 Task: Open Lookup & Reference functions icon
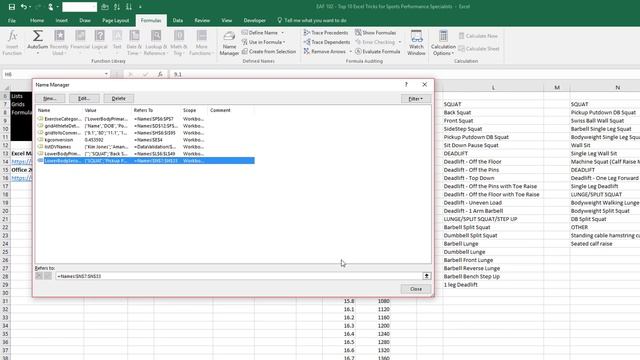(156, 36)
